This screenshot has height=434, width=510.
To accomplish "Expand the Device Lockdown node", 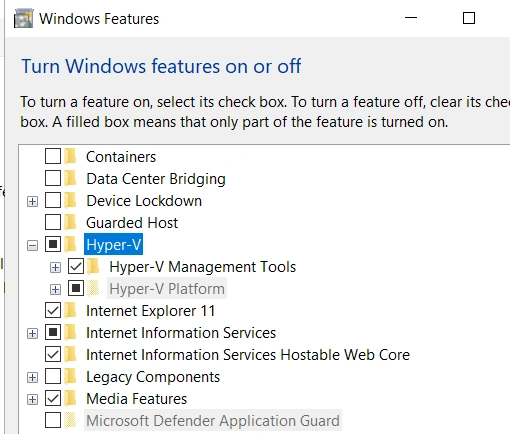I will (32, 202).
